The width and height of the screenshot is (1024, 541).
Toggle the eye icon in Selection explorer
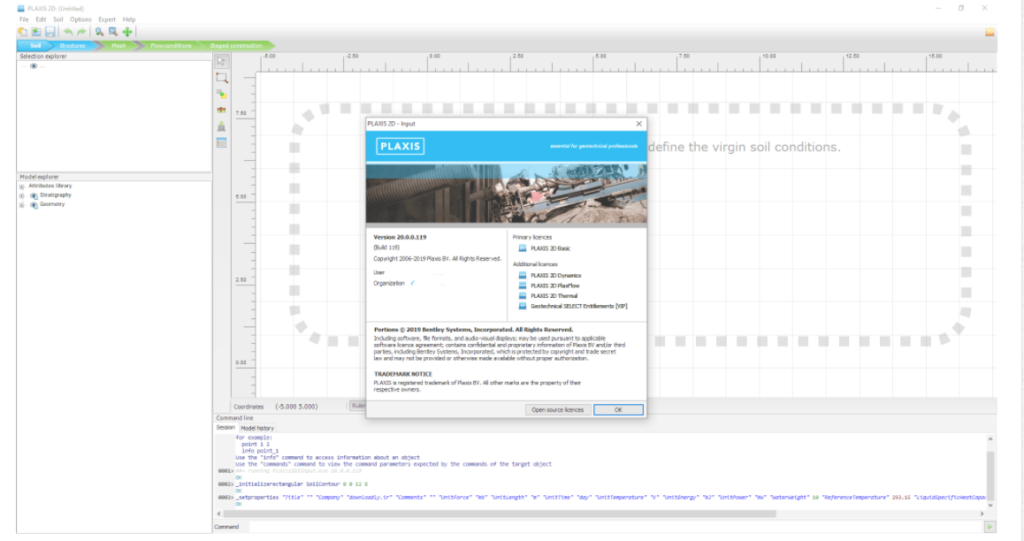tap(34, 66)
